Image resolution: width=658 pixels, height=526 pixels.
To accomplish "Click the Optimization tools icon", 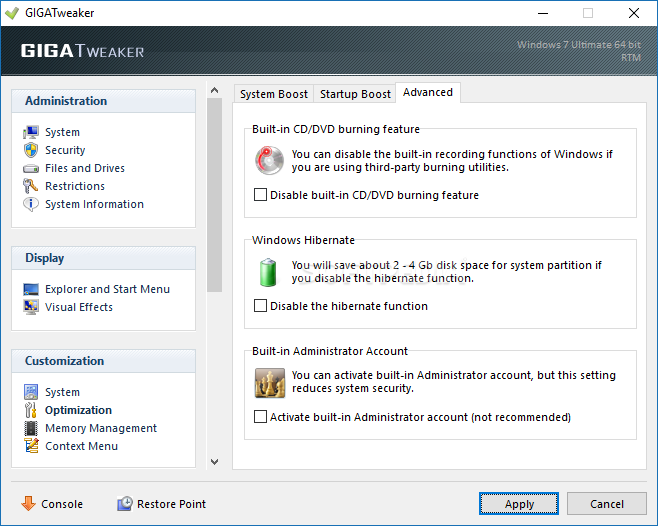I will pos(31,410).
